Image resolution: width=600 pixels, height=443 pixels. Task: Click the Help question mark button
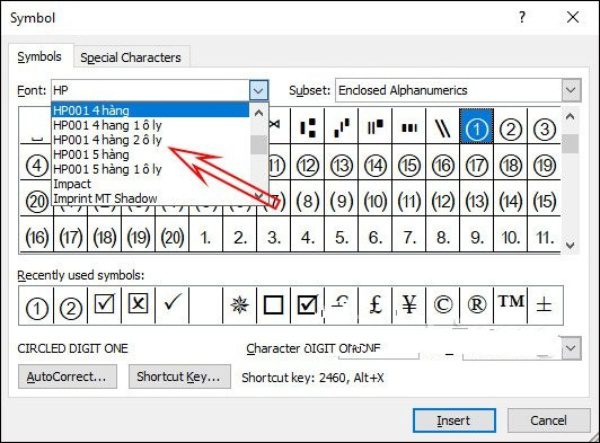click(x=522, y=18)
